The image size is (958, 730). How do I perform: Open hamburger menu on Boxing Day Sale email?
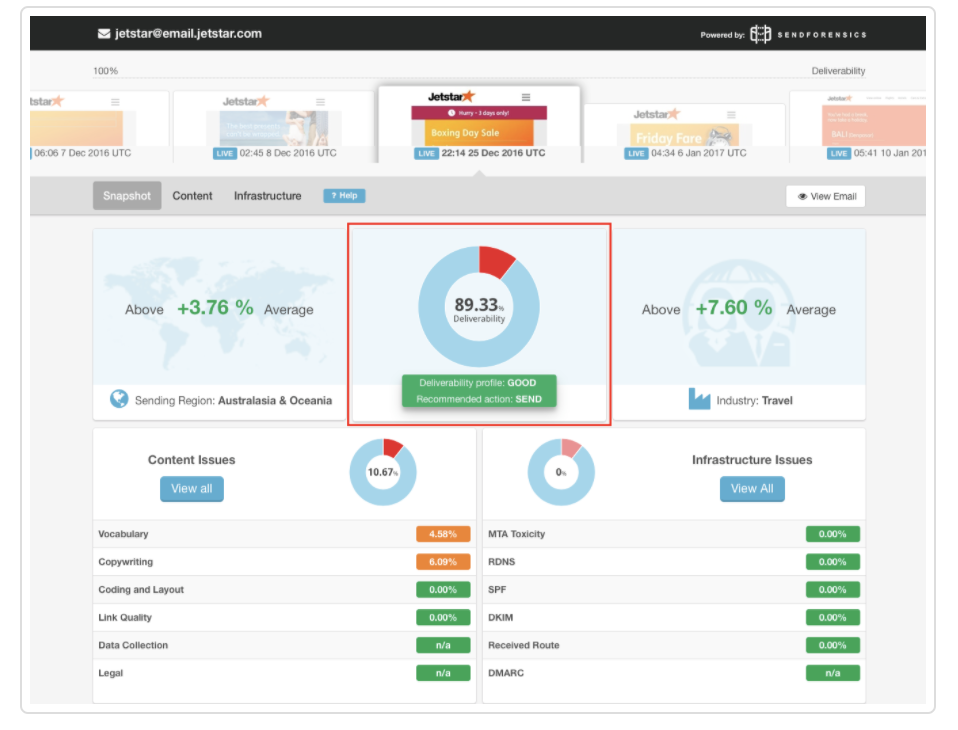click(x=526, y=98)
